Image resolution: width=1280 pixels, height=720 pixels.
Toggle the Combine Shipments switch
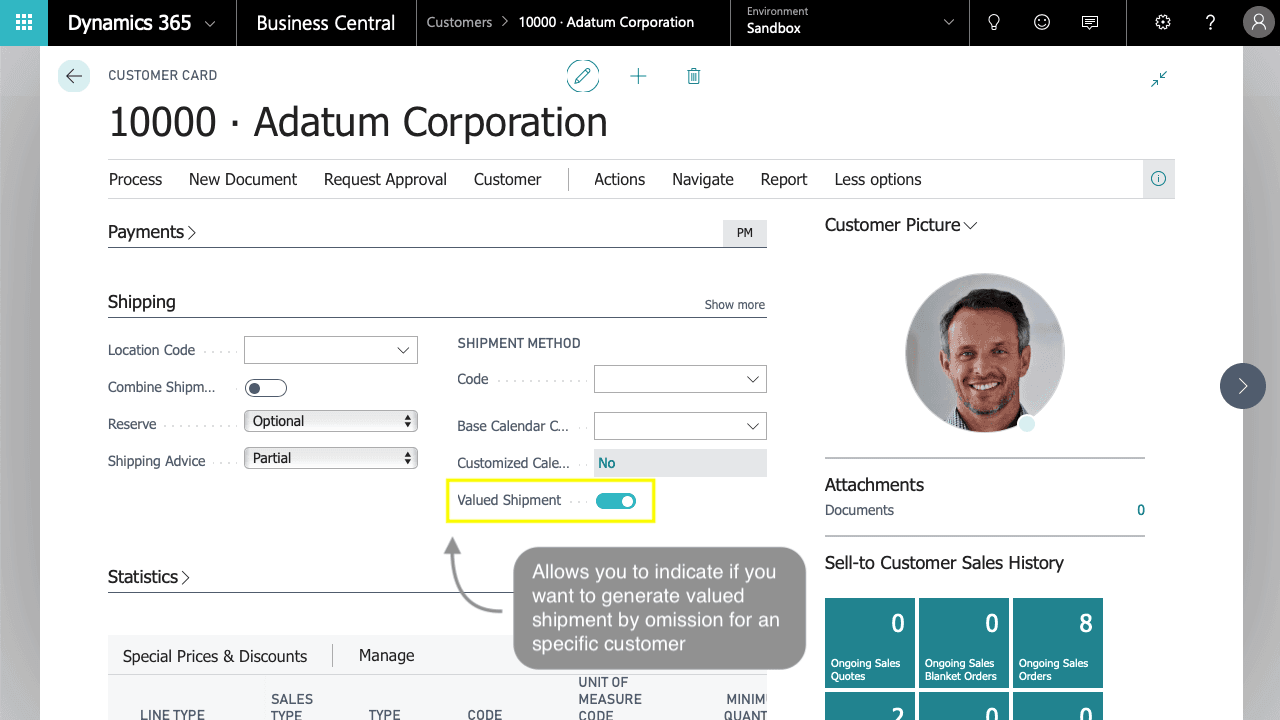point(266,388)
